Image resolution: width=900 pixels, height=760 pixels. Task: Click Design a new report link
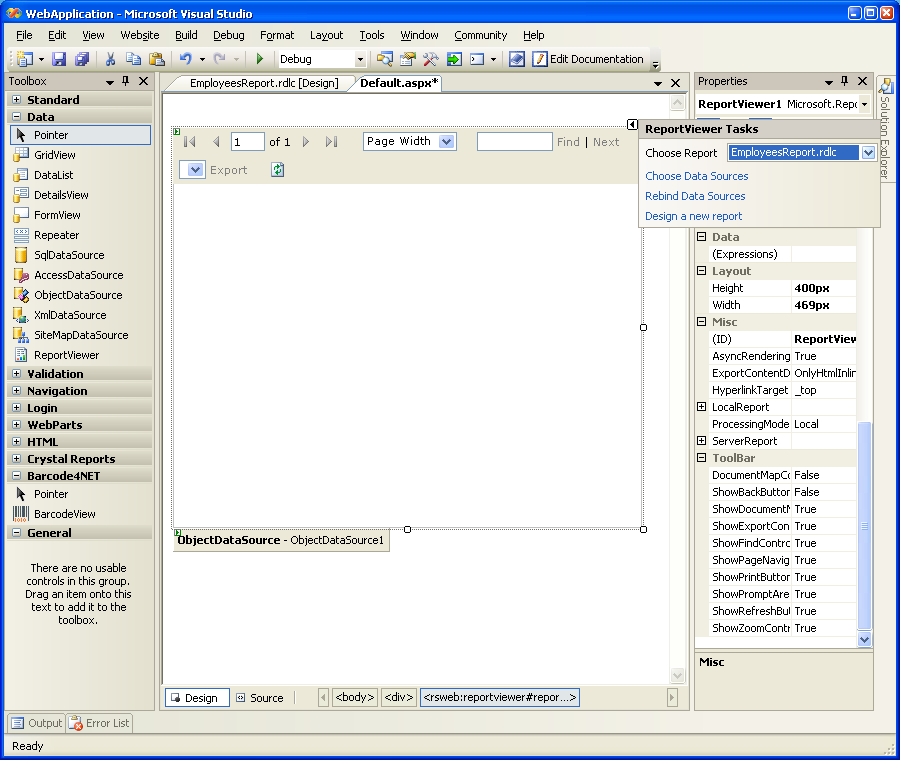(693, 216)
